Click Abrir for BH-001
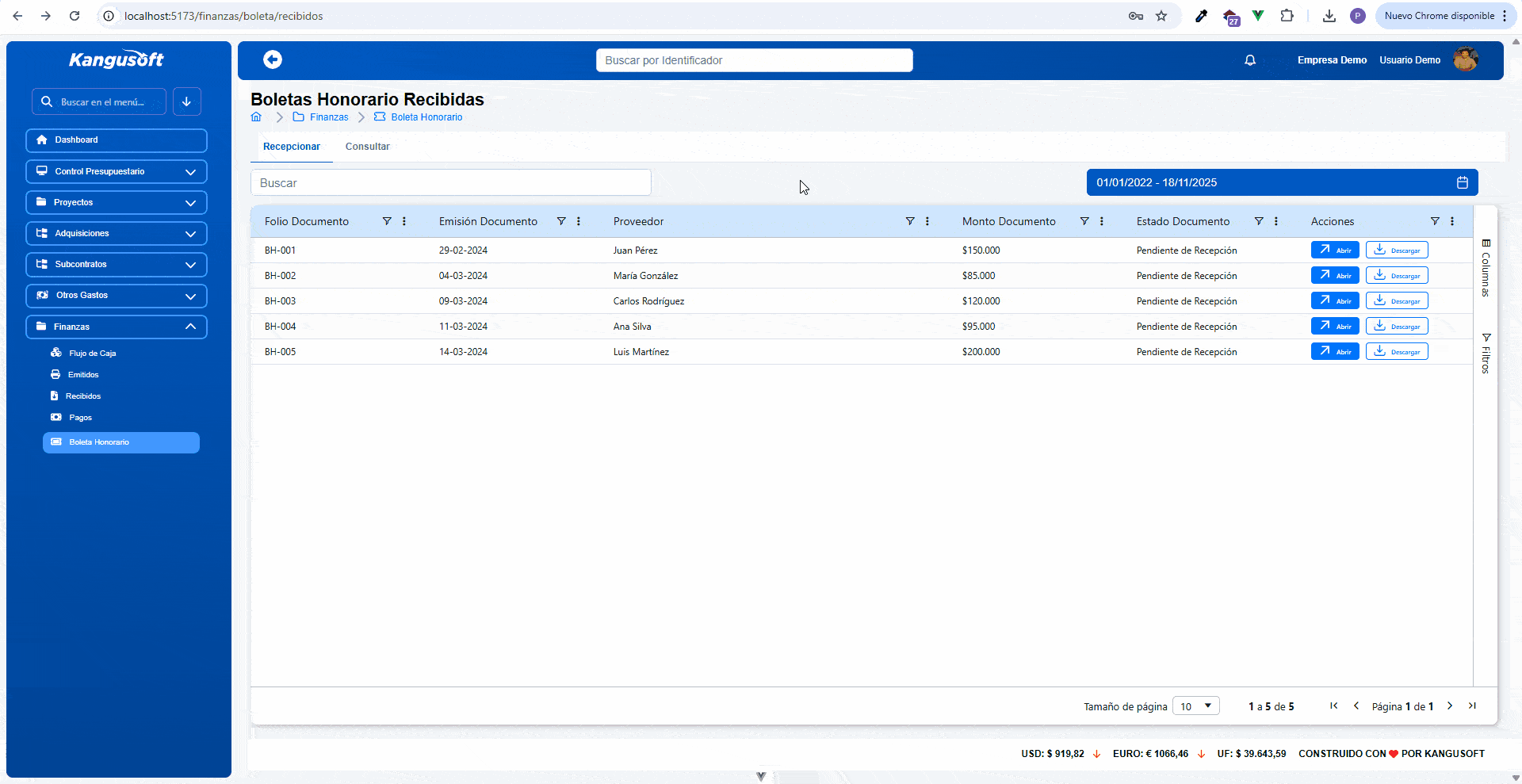Screen dimensions: 1522x784 click(x=1335, y=250)
